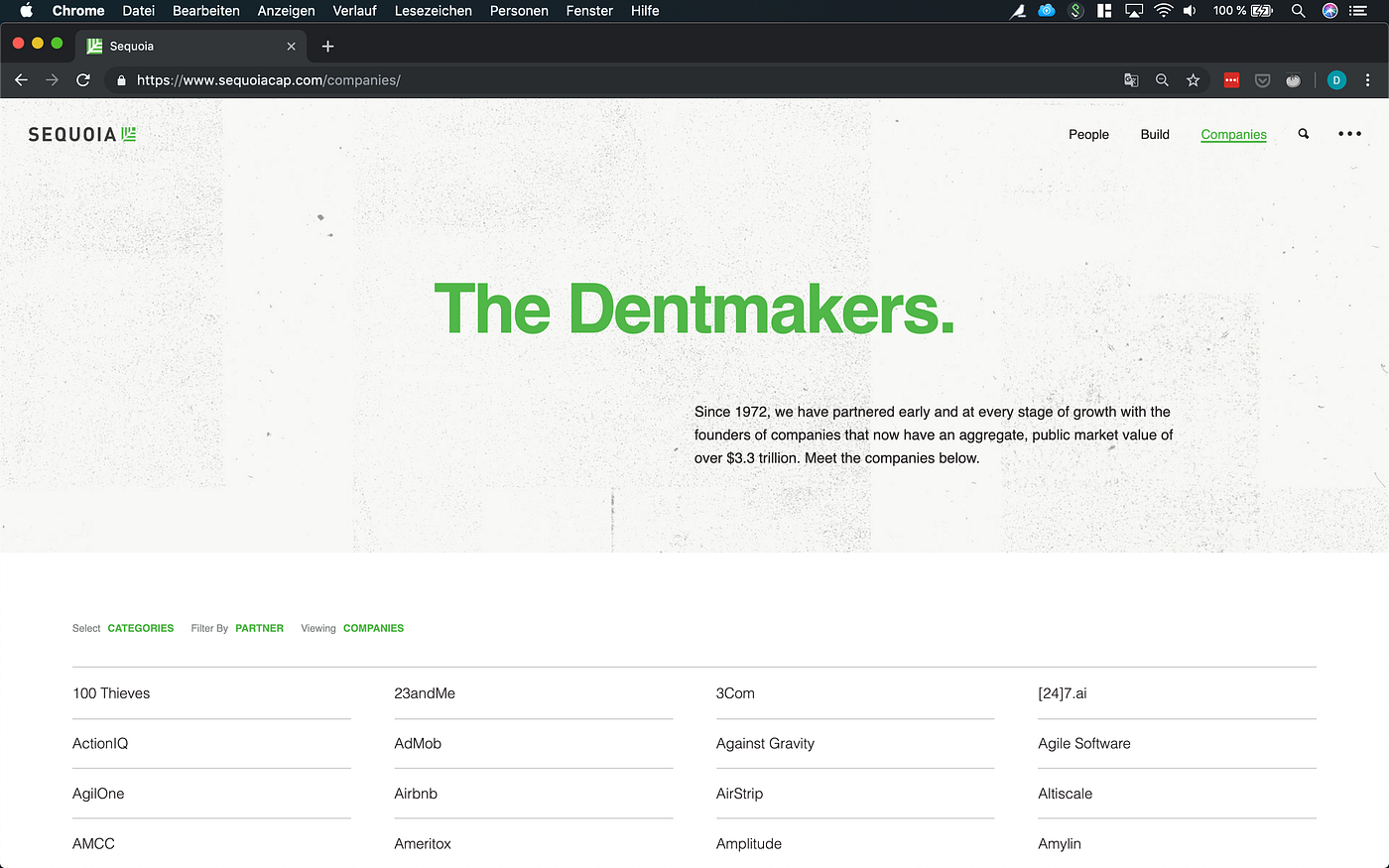Open the red password manager extension
This screenshot has width=1389, height=868.
(1231, 80)
